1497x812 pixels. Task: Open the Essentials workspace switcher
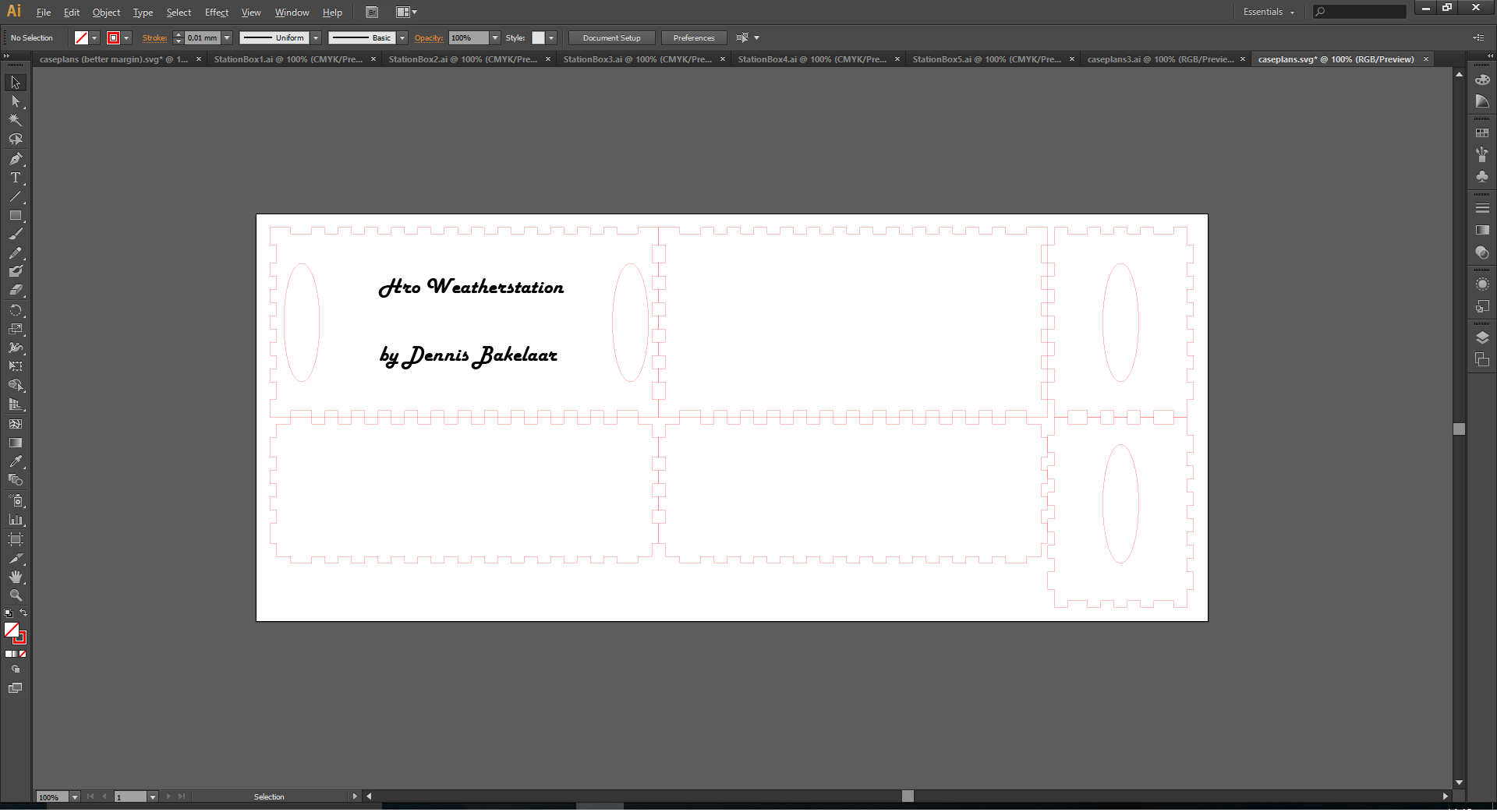coord(1269,12)
